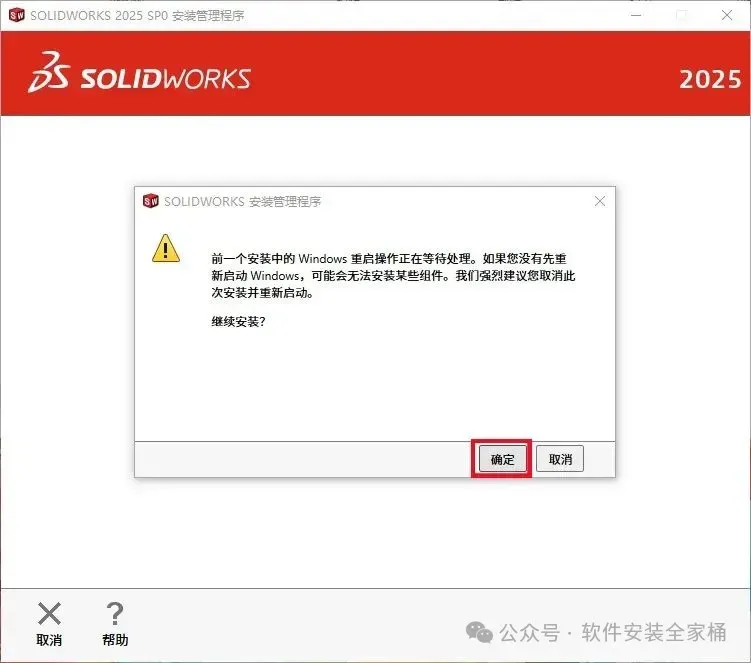Click the 帮助 label under the question mark
Screen dimensions: 751x663
[115, 640]
